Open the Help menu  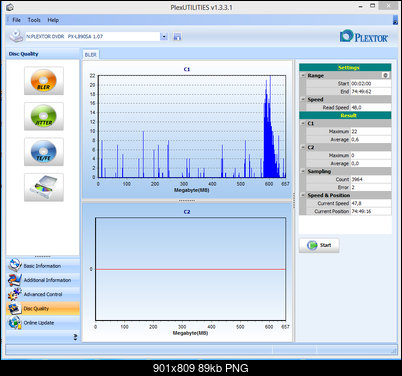point(53,20)
